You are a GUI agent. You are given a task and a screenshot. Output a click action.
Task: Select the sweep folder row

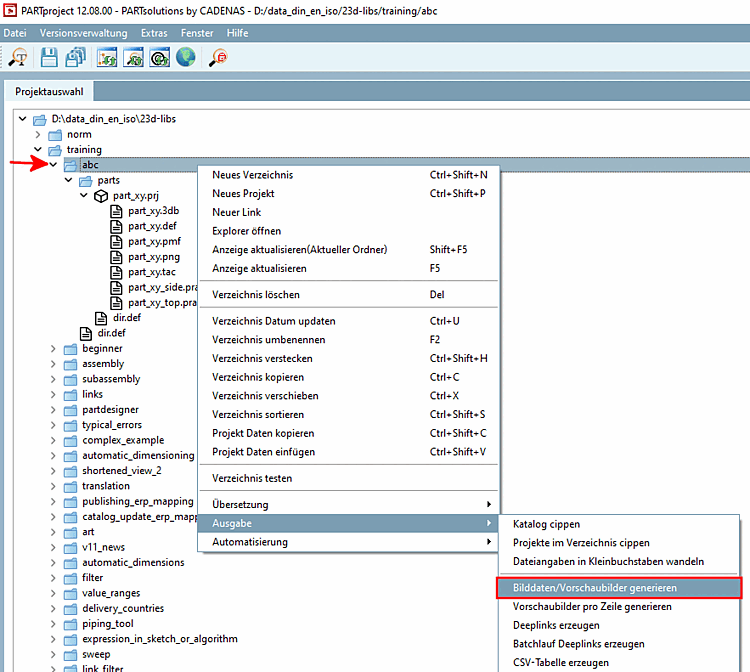click(x=96, y=654)
